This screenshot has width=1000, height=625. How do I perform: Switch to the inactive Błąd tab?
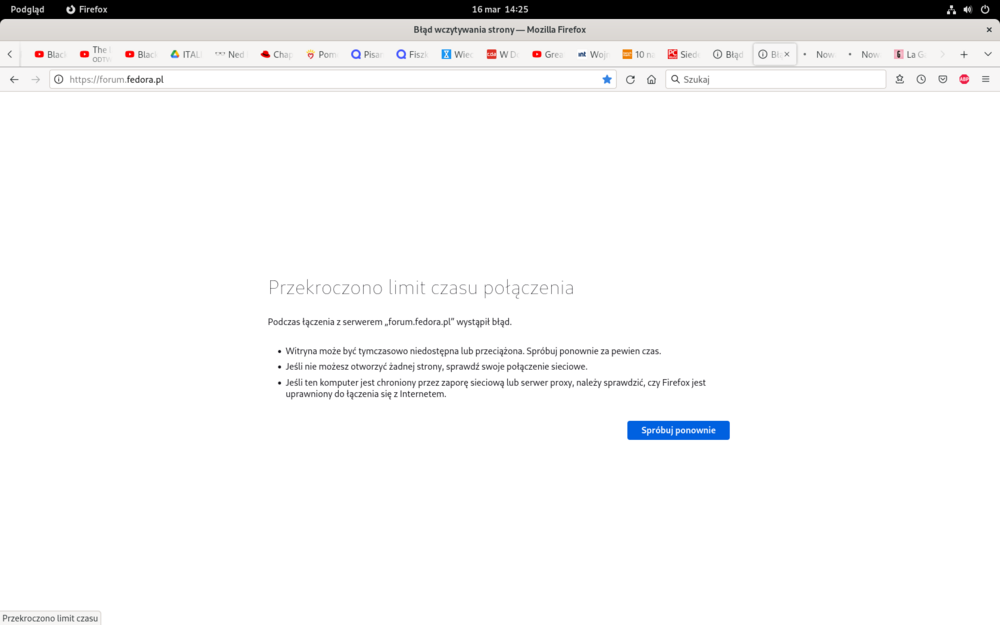728,55
